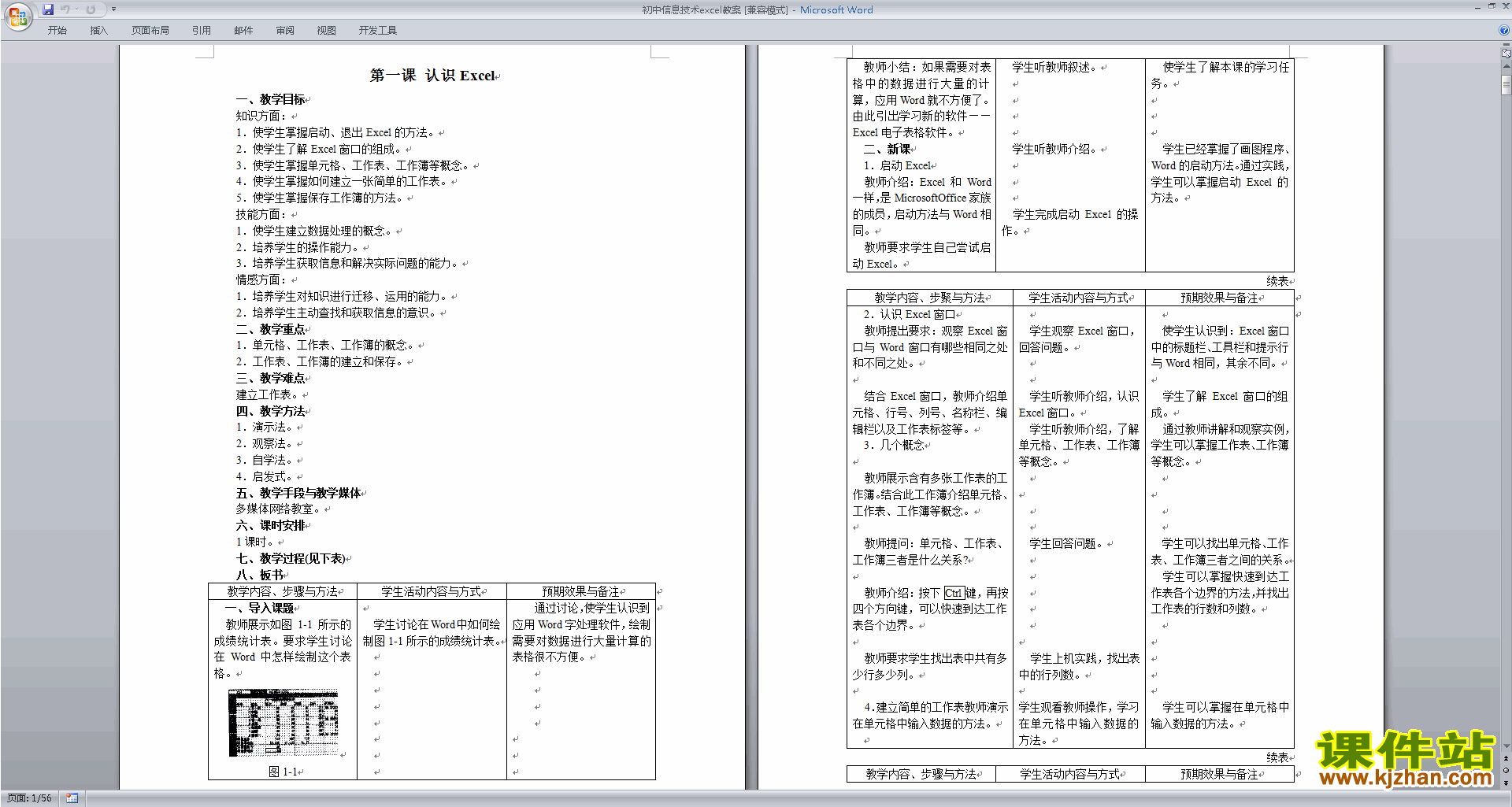Open the Select Browse Object round button

[x=1506, y=770]
